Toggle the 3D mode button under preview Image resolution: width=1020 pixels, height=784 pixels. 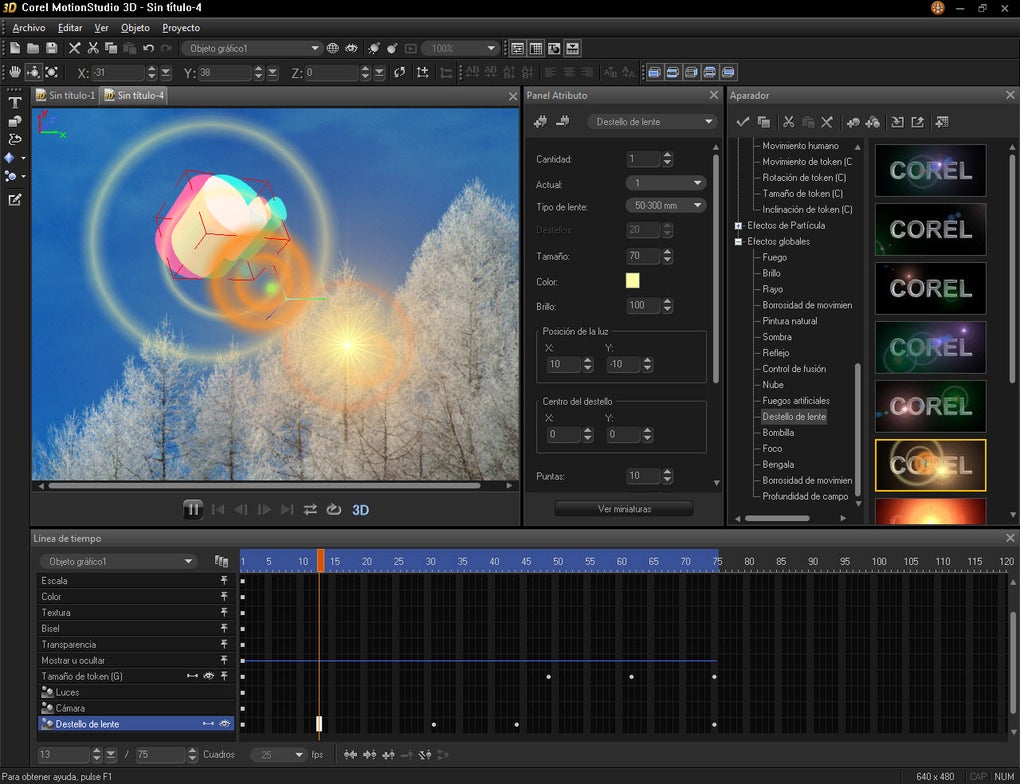pos(360,510)
